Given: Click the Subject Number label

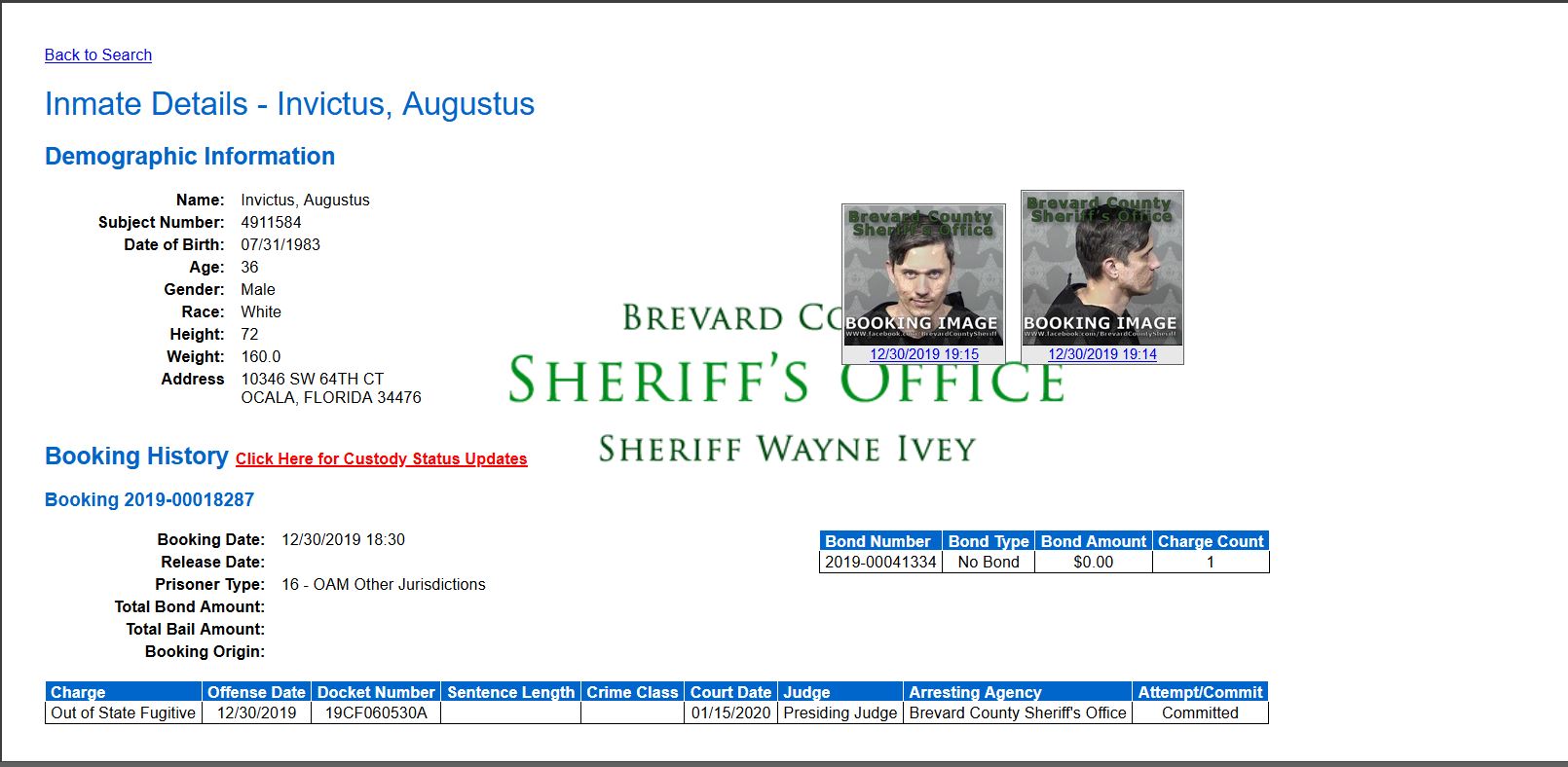Looking at the screenshot, I should pos(162,223).
